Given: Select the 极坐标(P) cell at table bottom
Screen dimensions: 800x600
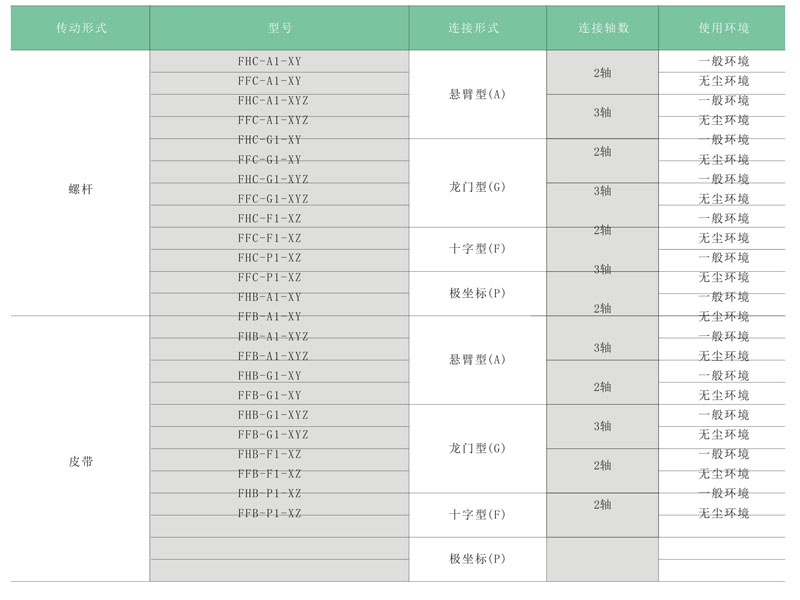Looking at the screenshot, I should point(477,559).
